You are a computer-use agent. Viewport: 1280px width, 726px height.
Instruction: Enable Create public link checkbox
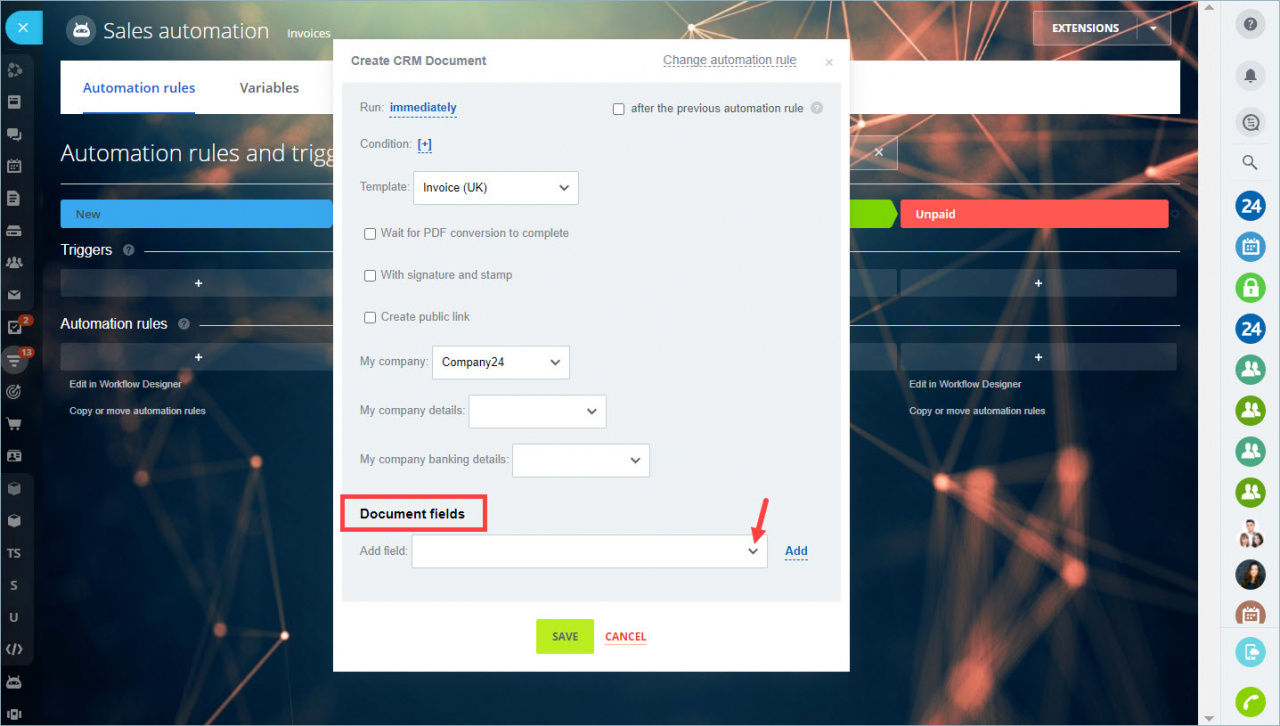[x=370, y=317]
